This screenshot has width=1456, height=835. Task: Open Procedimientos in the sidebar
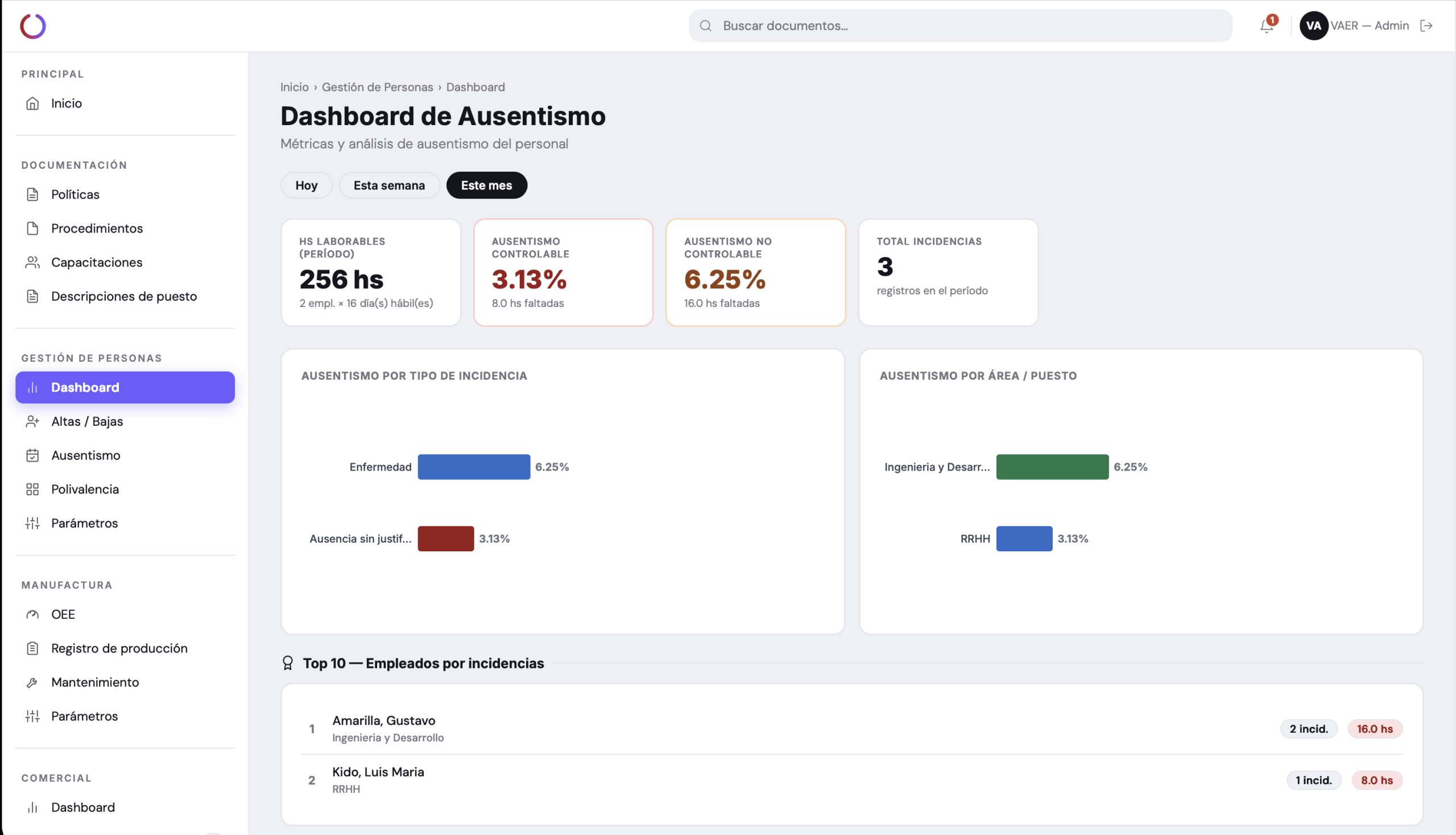(x=125, y=229)
